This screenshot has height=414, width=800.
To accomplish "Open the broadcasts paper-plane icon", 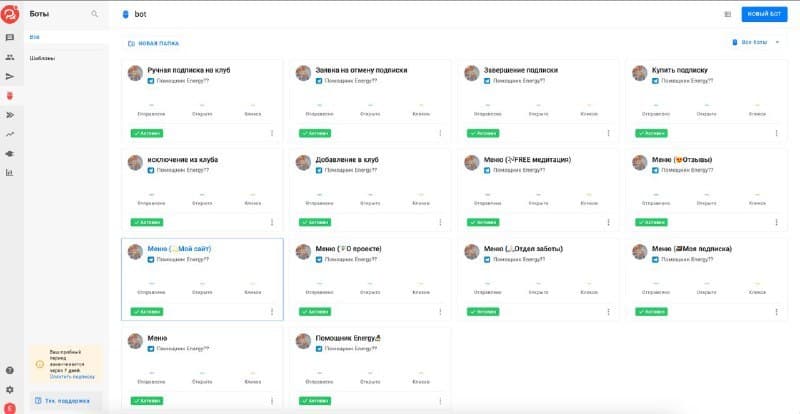I will coord(10,77).
